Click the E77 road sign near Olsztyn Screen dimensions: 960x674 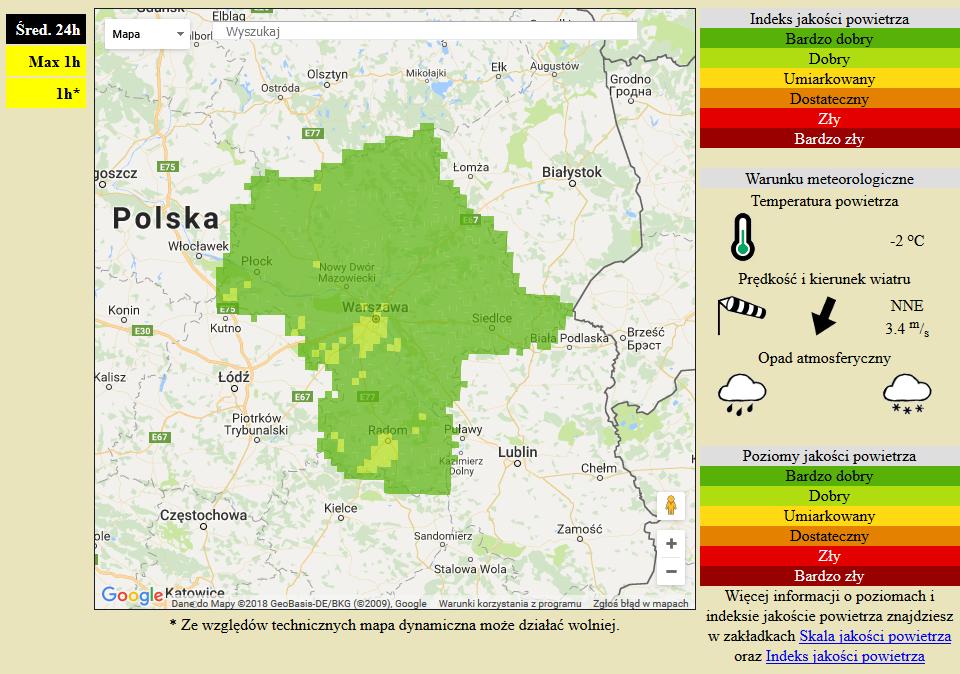(x=312, y=133)
